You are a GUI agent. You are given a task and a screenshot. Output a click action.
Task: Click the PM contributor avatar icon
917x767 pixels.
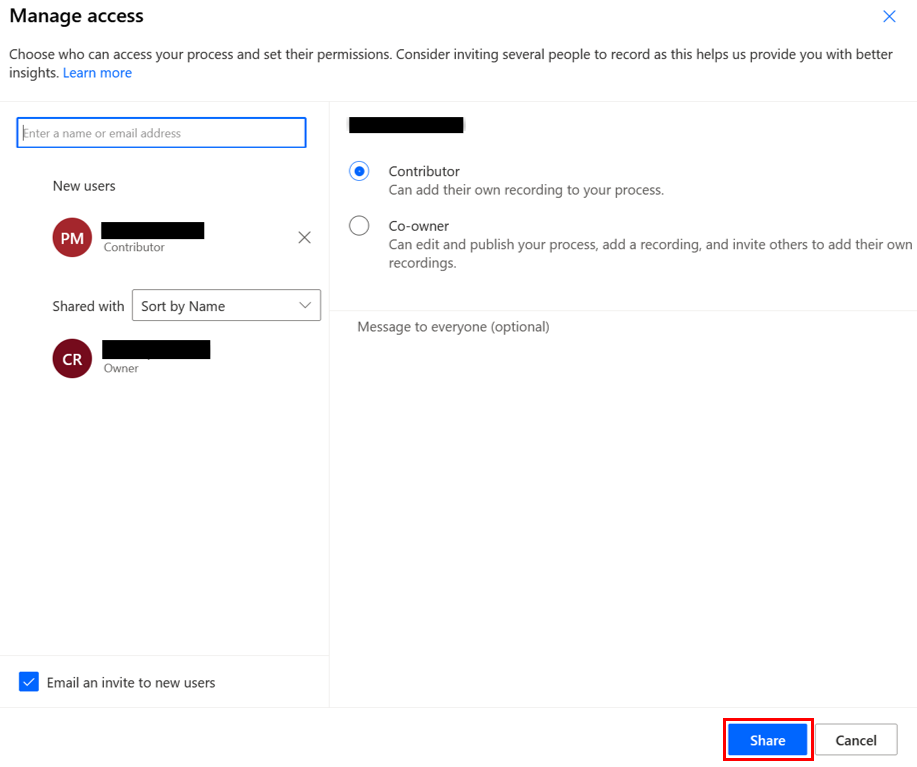pos(71,237)
